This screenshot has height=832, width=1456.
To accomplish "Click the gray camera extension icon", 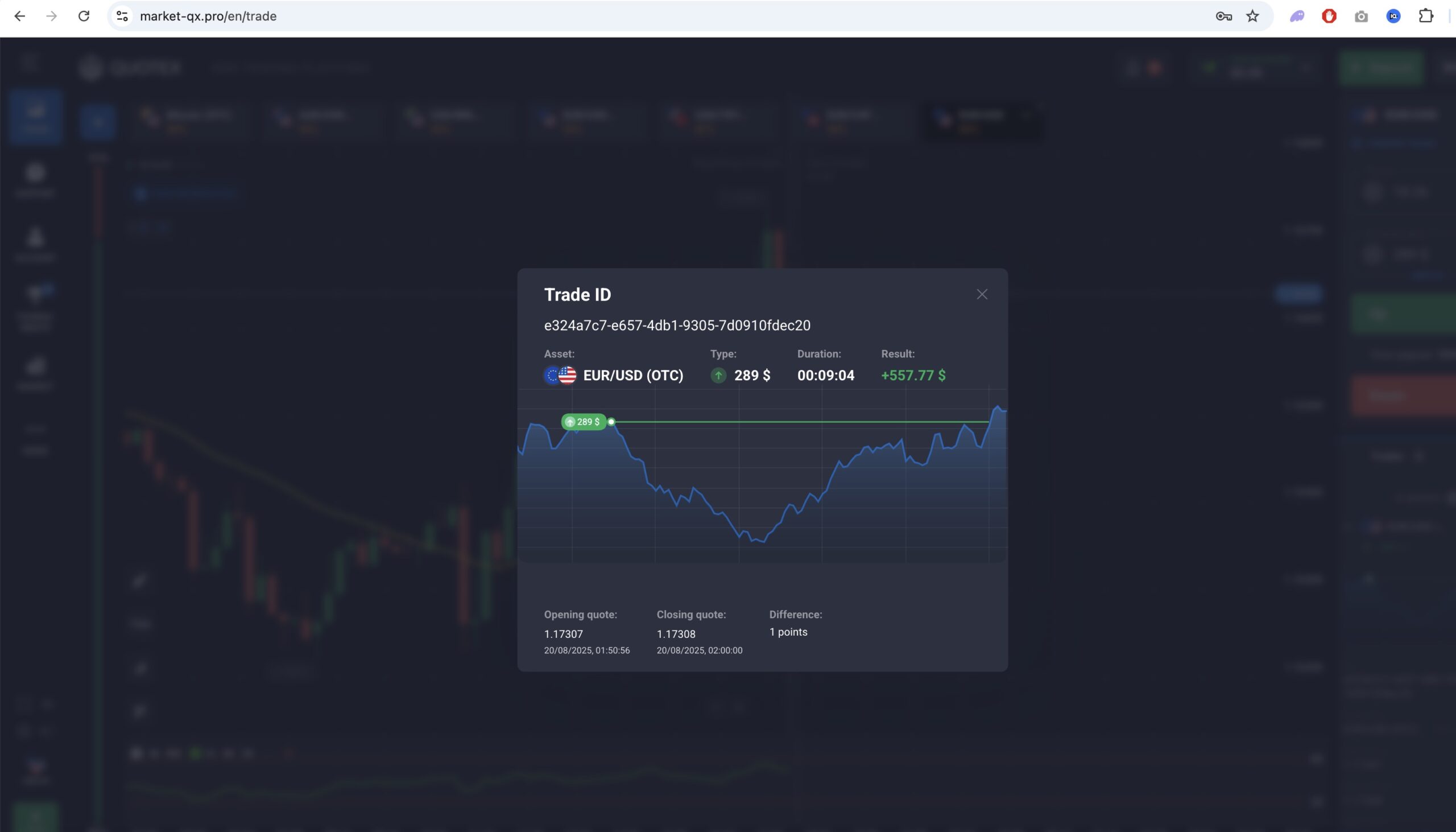I will tap(1361, 16).
